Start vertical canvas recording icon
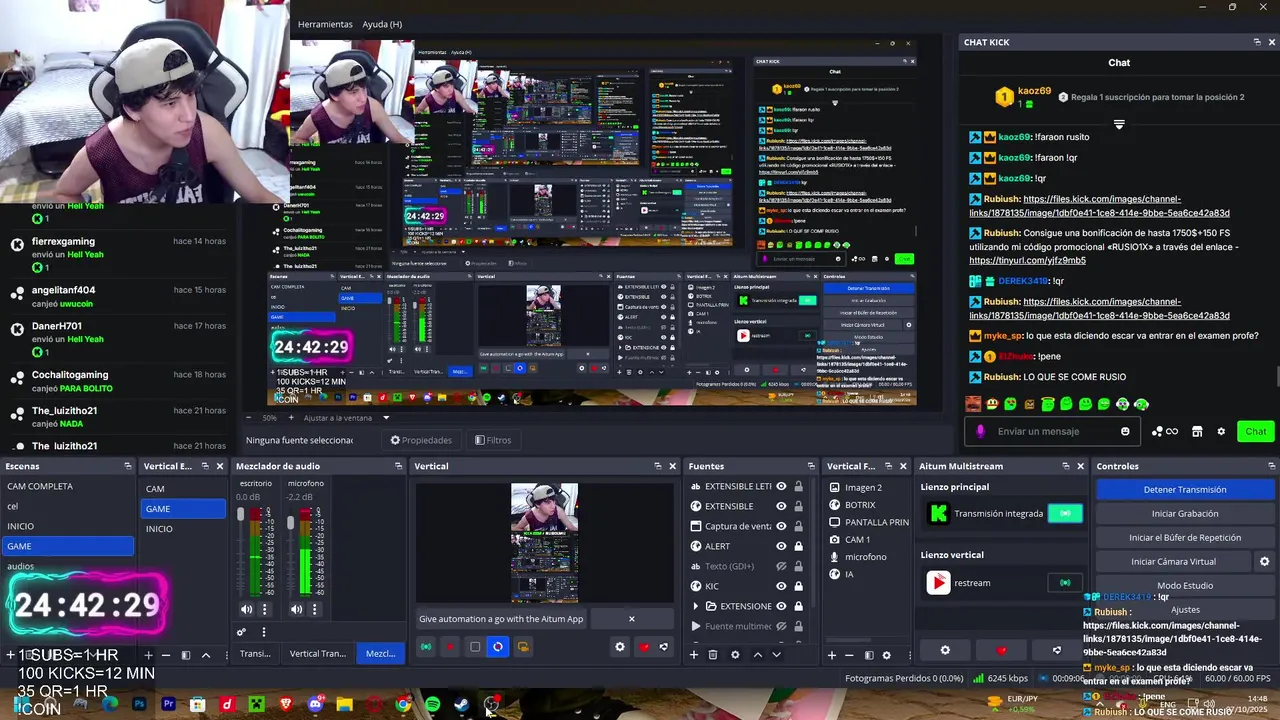Image resolution: width=1280 pixels, height=720 pixels. [x=450, y=647]
